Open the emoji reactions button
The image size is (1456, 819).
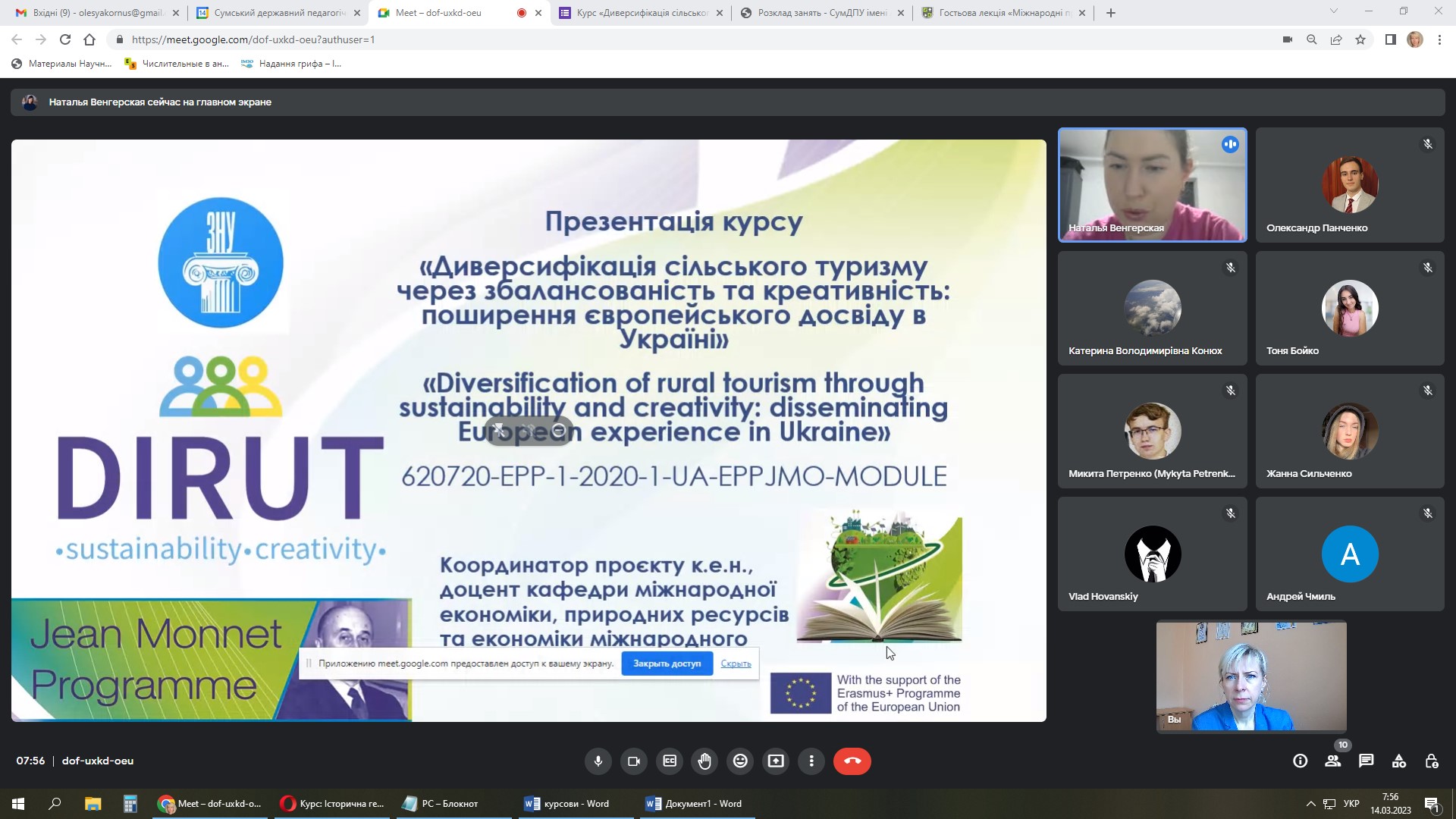coord(740,761)
